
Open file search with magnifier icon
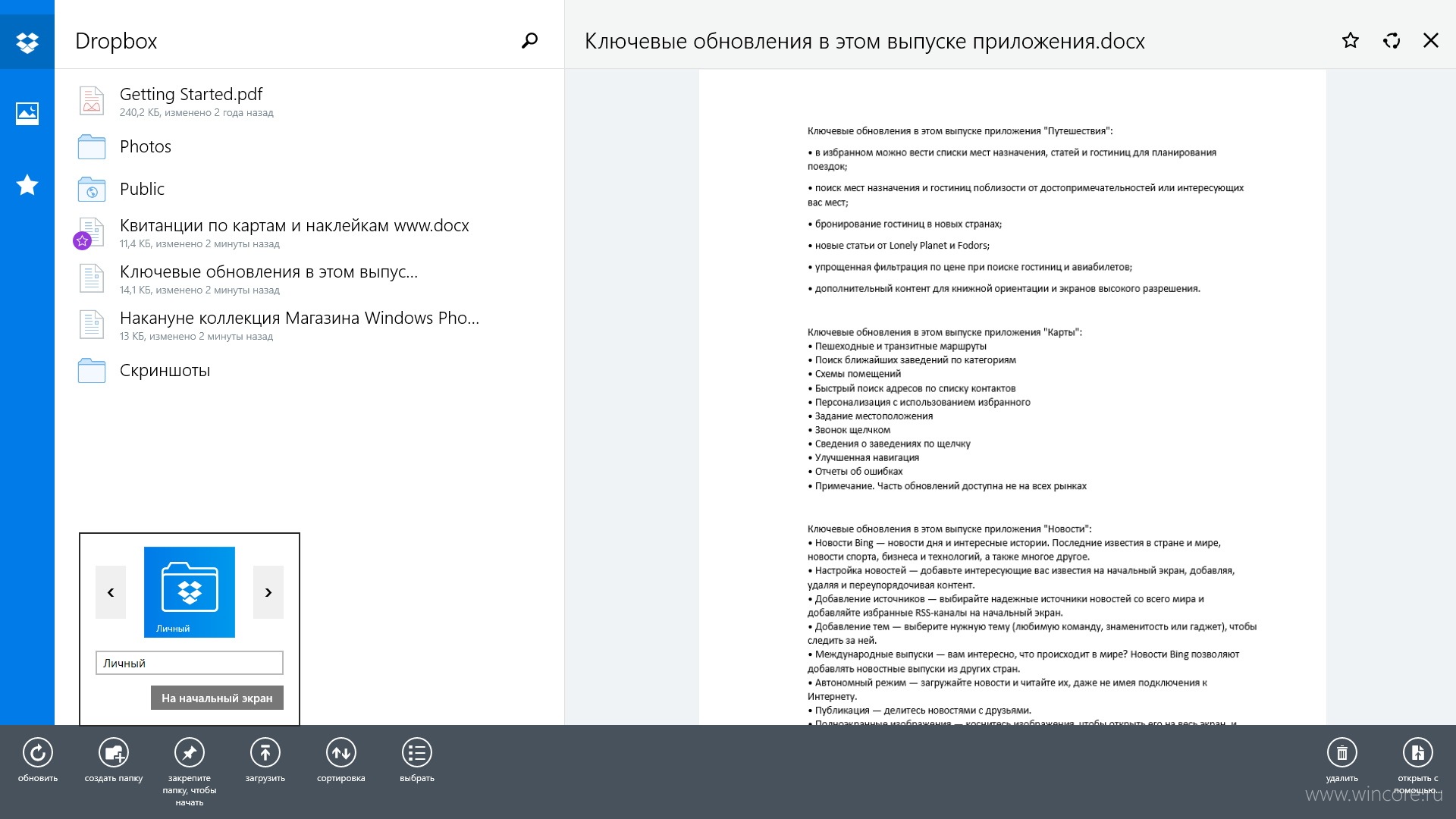click(529, 40)
